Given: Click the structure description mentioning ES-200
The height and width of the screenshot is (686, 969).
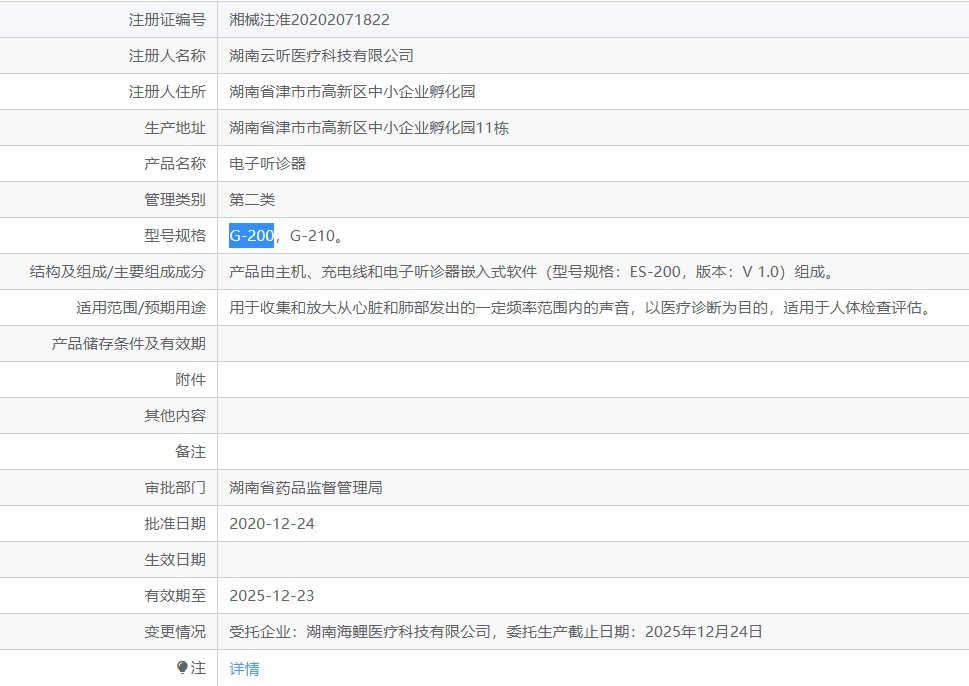Looking at the screenshot, I should (532, 272).
